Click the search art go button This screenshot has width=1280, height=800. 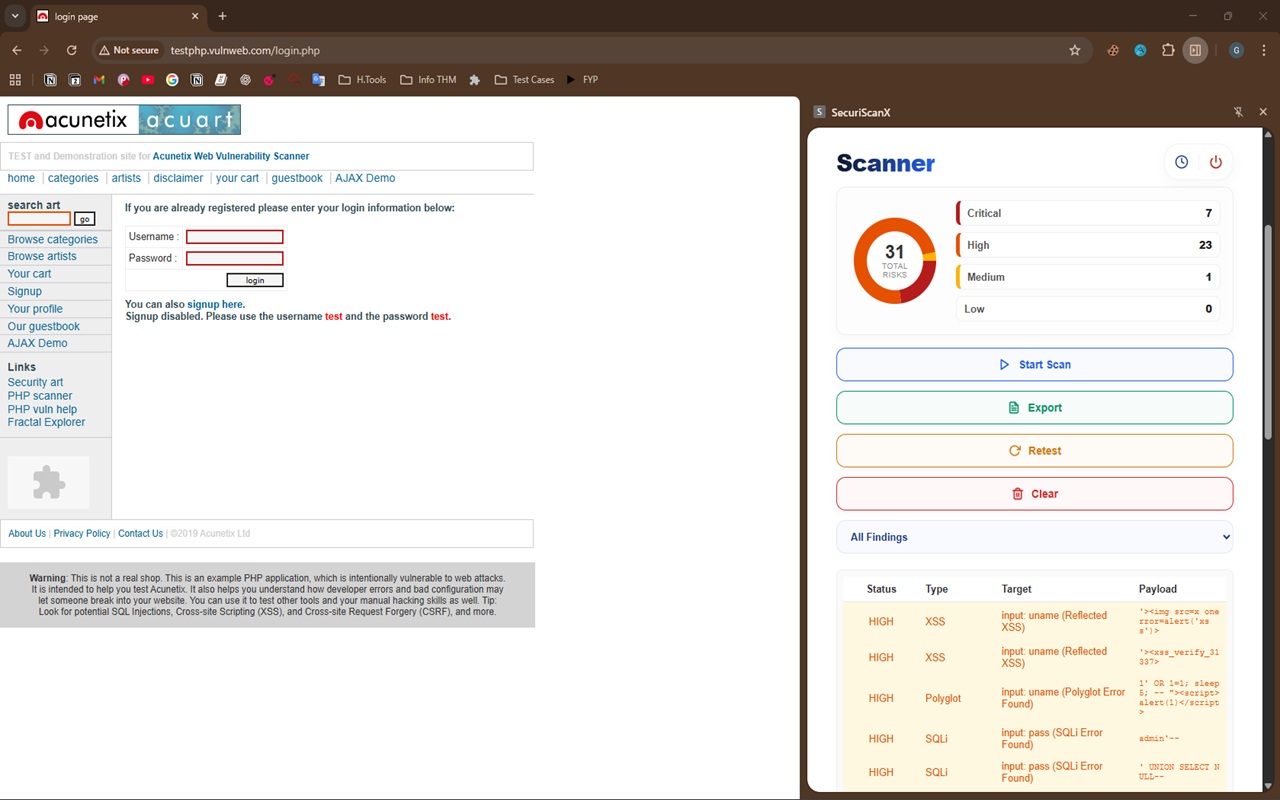(85, 219)
